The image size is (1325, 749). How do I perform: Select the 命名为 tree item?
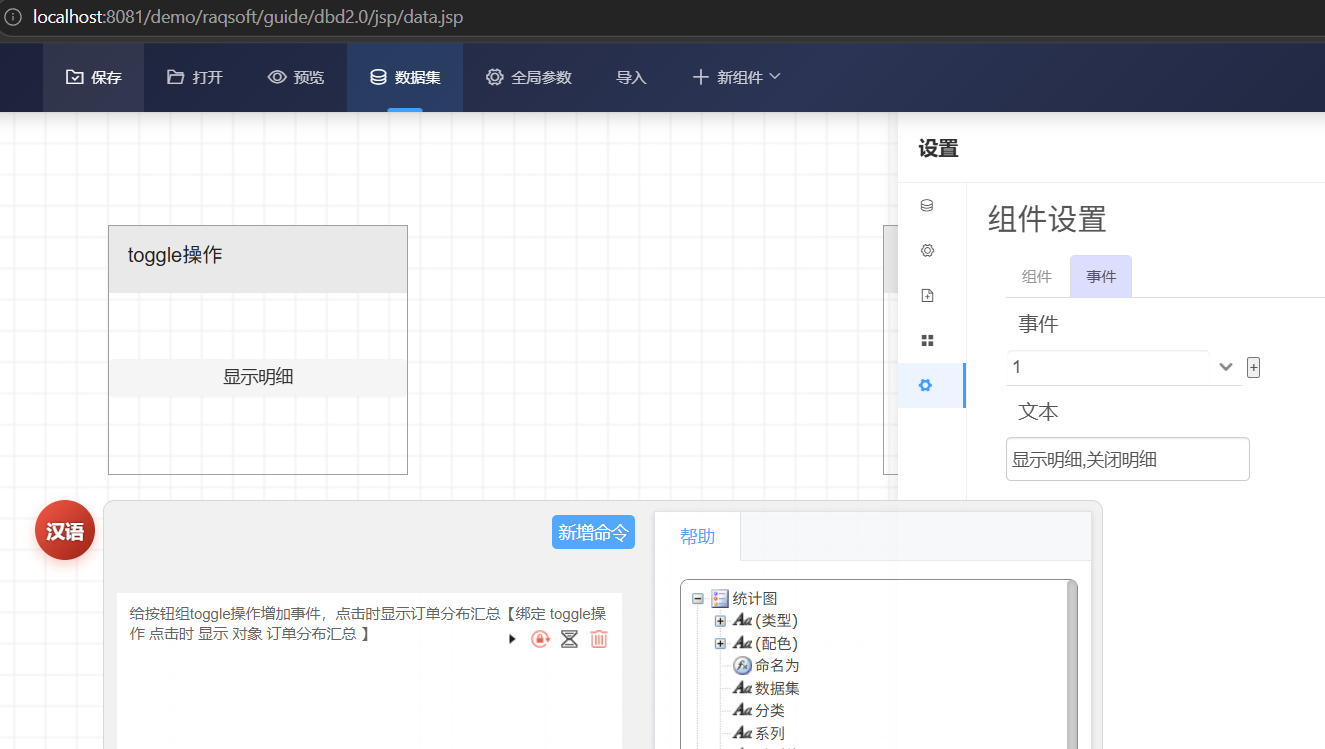777,665
